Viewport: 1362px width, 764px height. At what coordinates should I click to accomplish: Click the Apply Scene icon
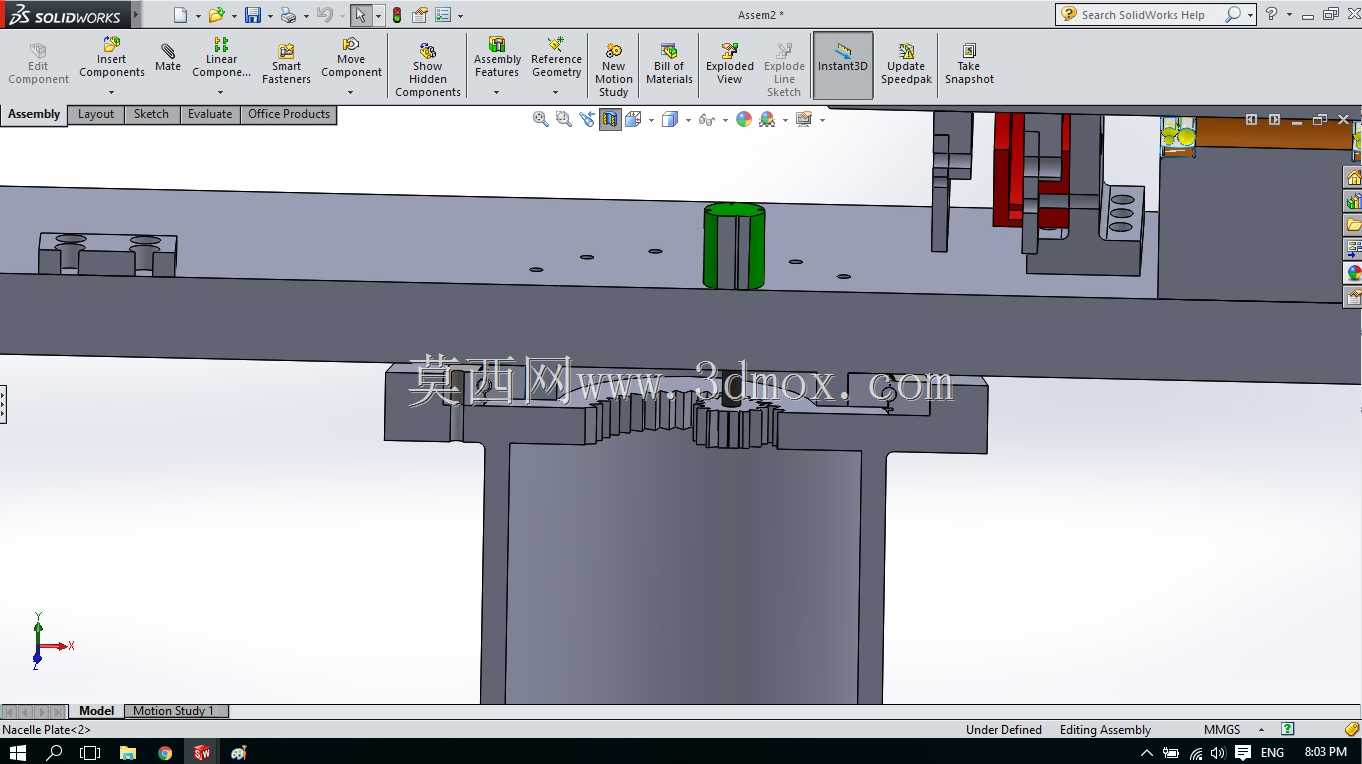tap(767, 120)
